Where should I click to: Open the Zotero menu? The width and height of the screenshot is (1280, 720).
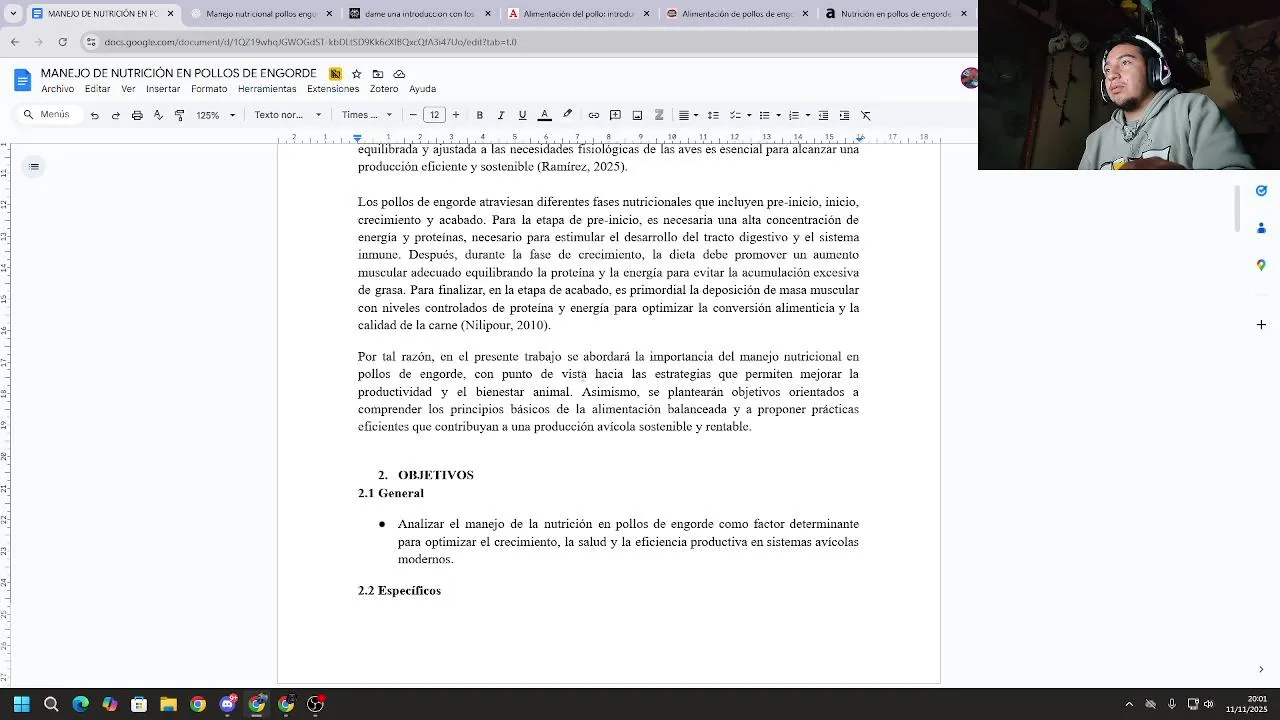[x=384, y=89]
